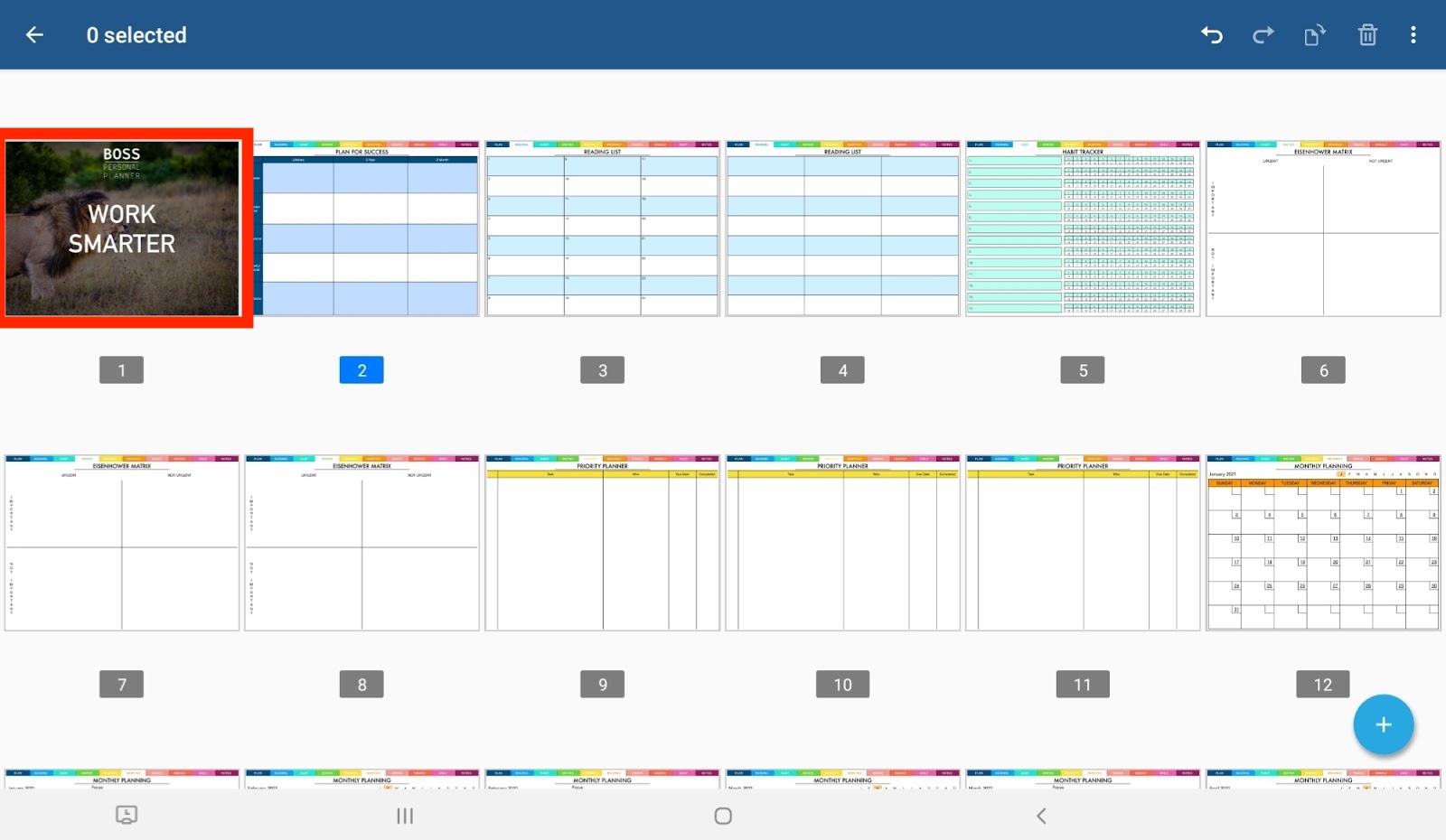Image resolution: width=1446 pixels, height=840 pixels.
Task: Select page 7 Eisenhower Matrix thumbnail
Action: pos(122,543)
